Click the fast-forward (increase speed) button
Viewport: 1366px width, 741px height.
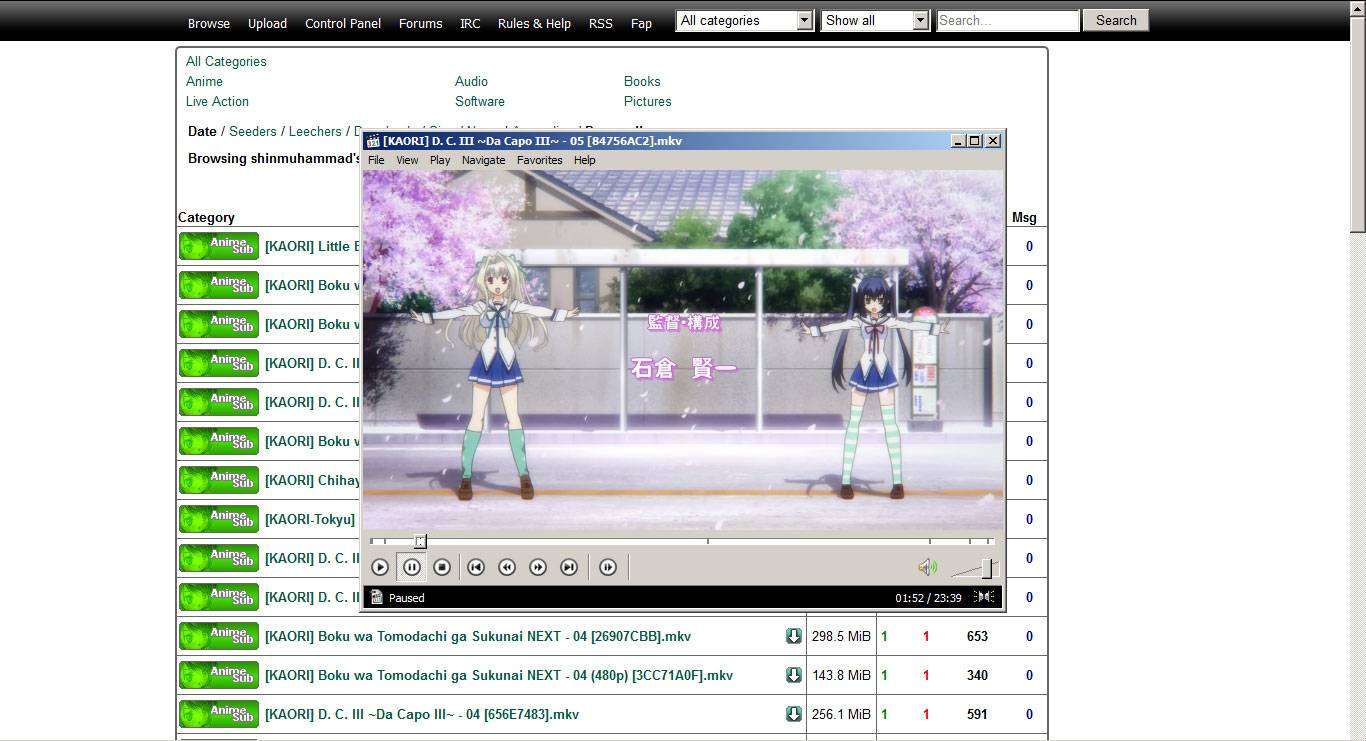tap(538, 567)
